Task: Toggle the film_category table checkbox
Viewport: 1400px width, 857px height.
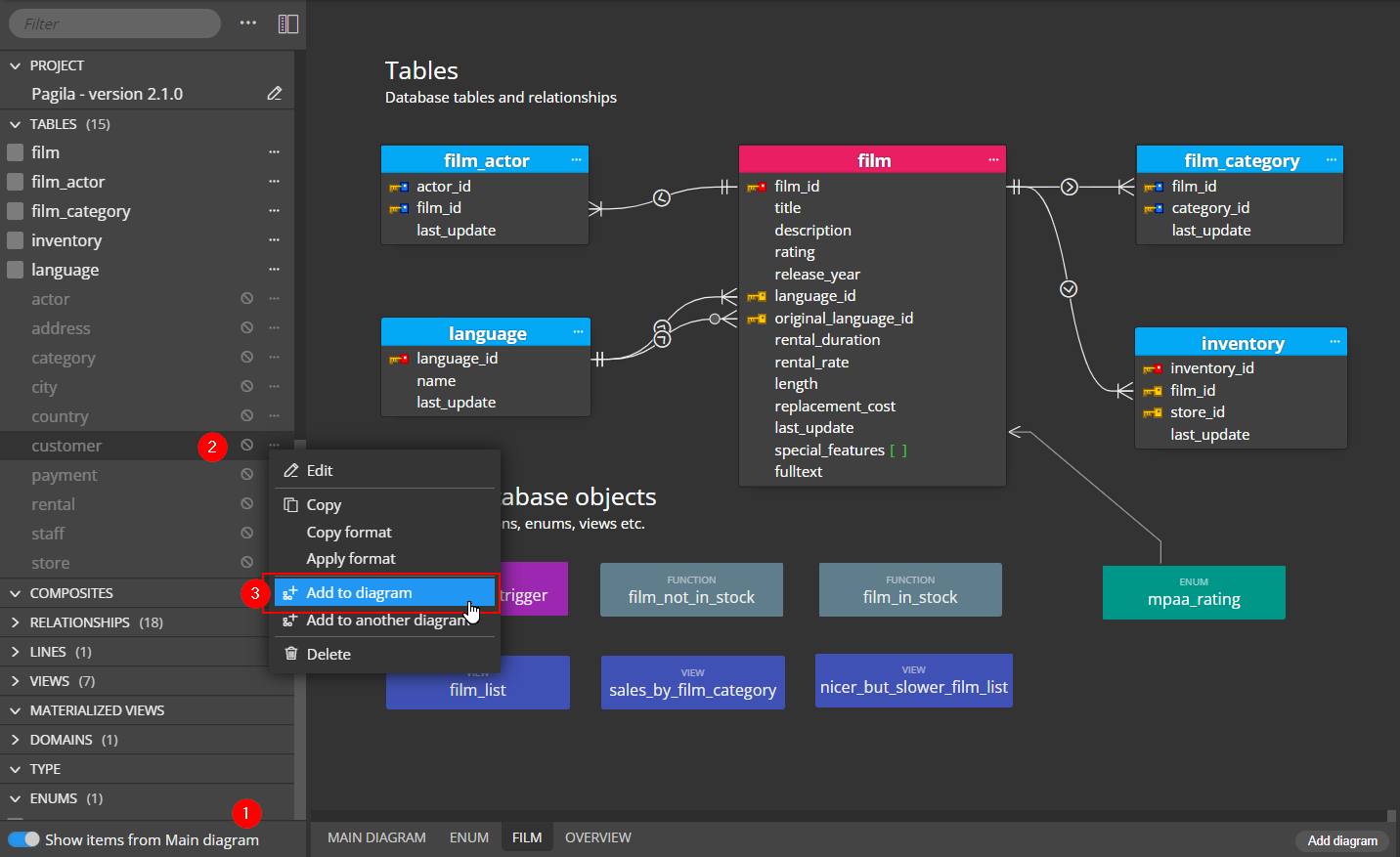Action: click(x=15, y=211)
